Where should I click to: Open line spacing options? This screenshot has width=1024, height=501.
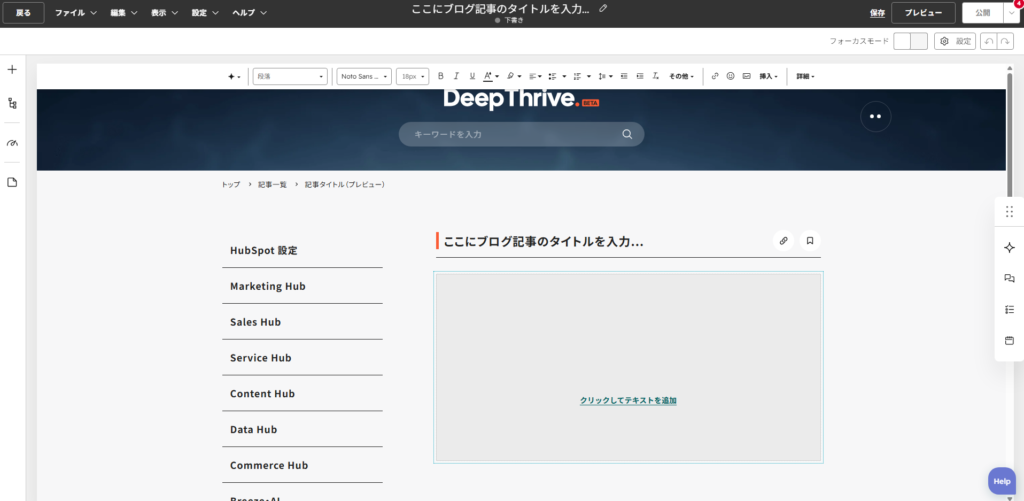point(605,76)
